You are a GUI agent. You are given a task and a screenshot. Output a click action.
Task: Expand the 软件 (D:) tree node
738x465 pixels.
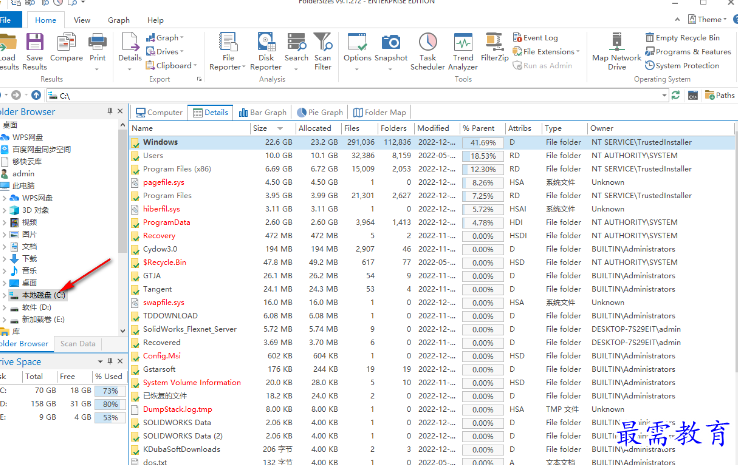pyautogui.click(x=4, y=308)
